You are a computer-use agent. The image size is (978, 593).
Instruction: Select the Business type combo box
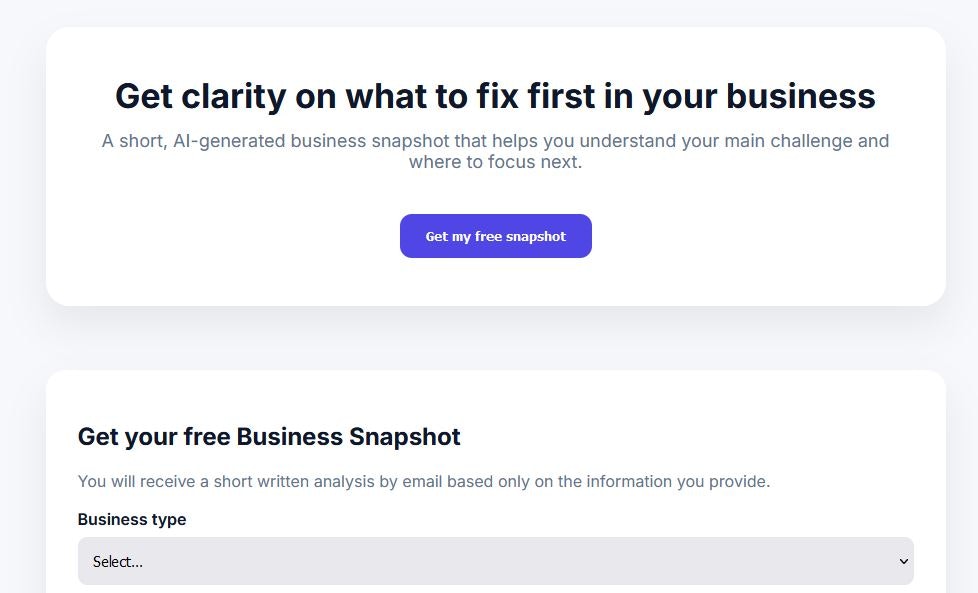pyautogui.click(x=495, y=561)
